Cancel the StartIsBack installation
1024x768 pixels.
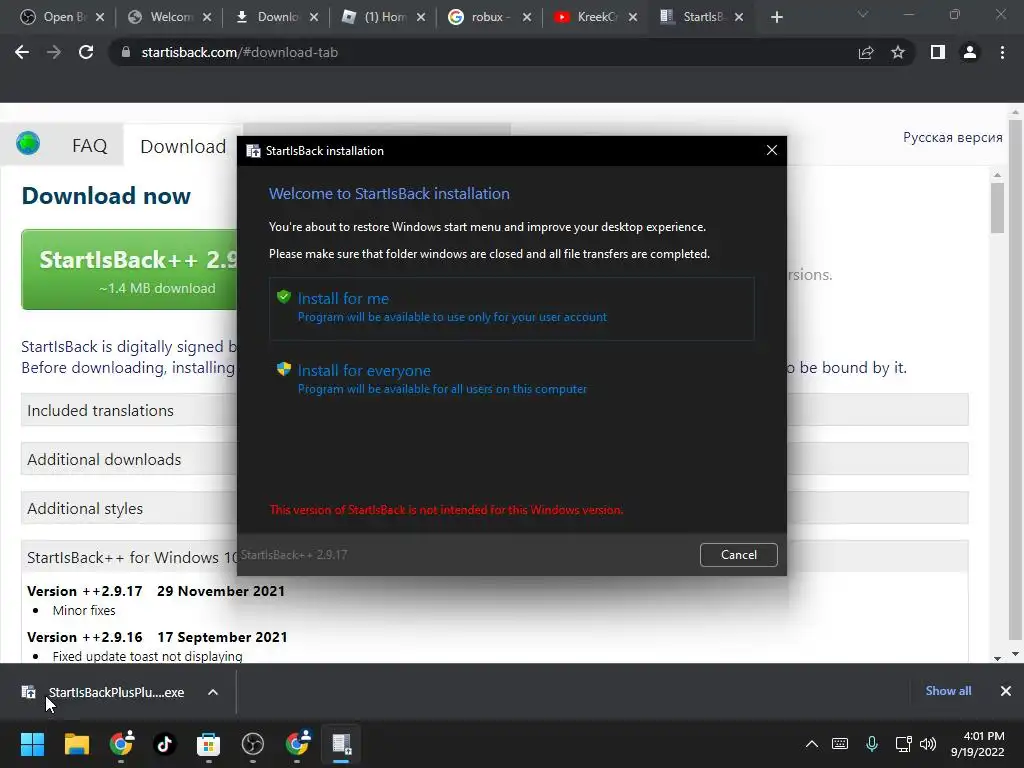[x=739, y=554]
